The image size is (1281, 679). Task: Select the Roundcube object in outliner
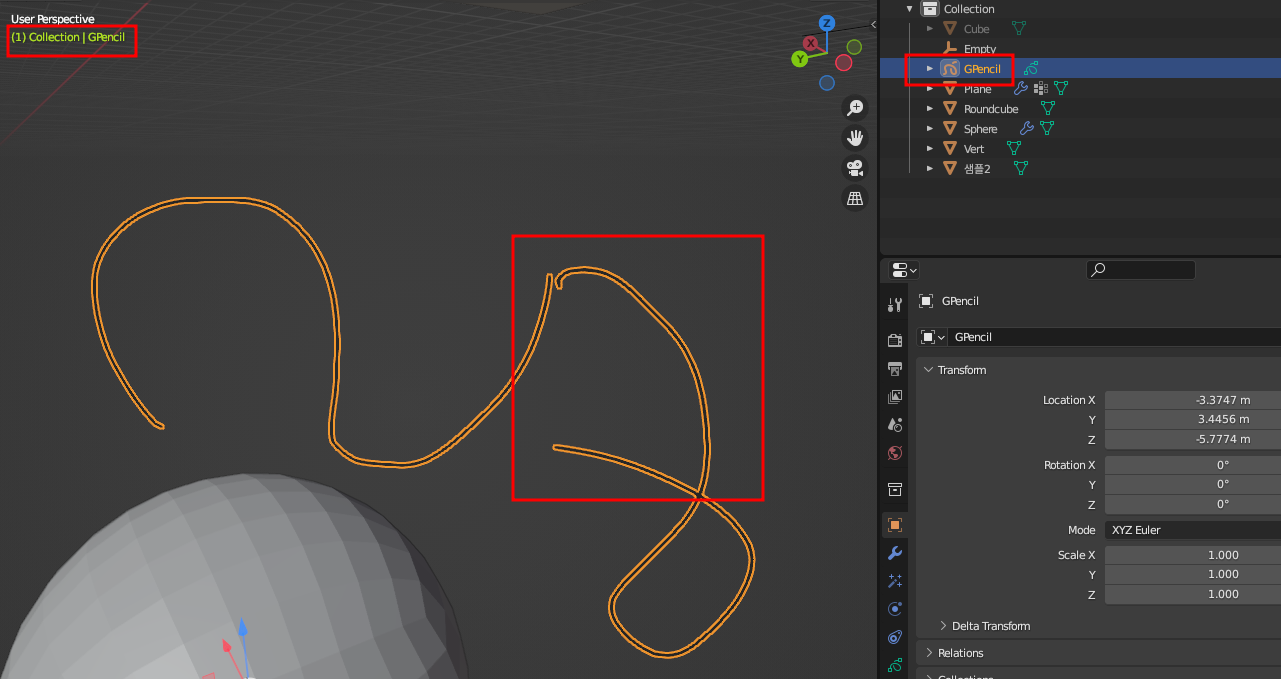click(991, 109)
